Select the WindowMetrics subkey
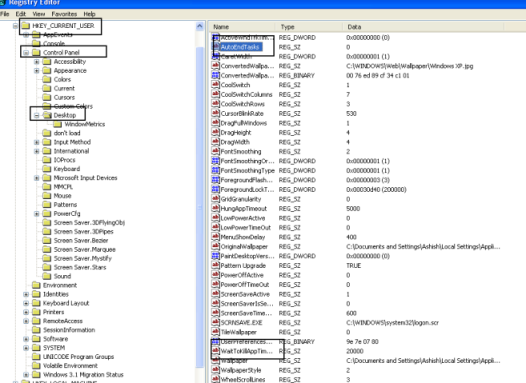Viewport: 526px width, 383px height. (85, 124)
